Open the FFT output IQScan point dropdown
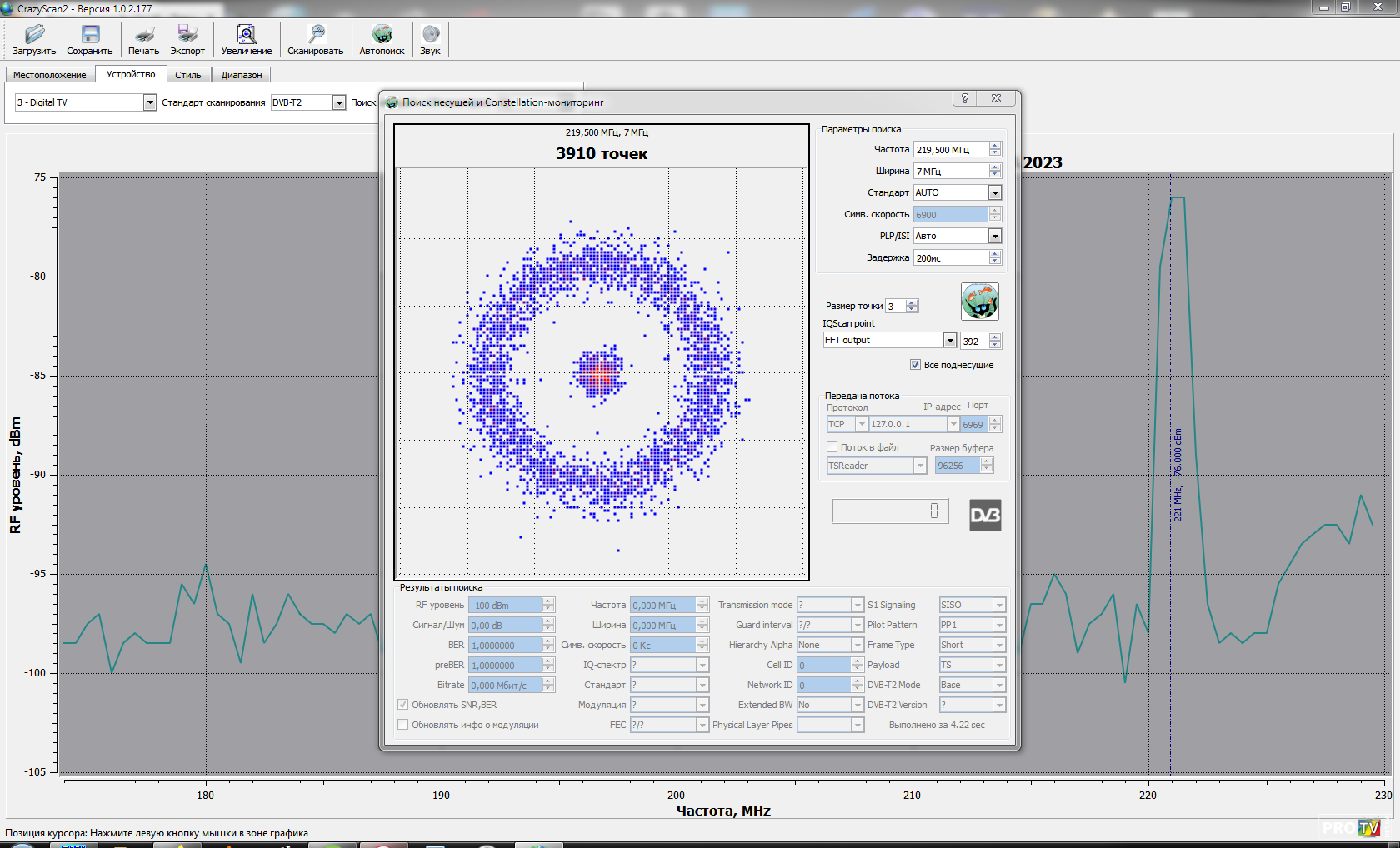This screenshot has height=848, width=1400. (949, 340)
